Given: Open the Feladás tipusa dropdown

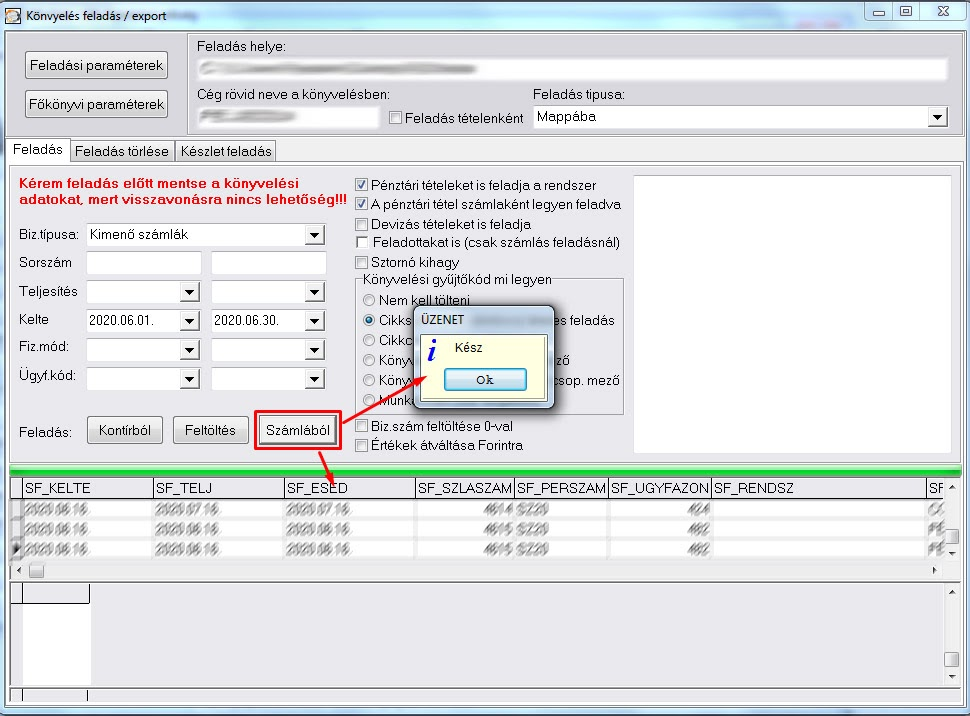Looking at the screenshot, I should tap(937, 117).
